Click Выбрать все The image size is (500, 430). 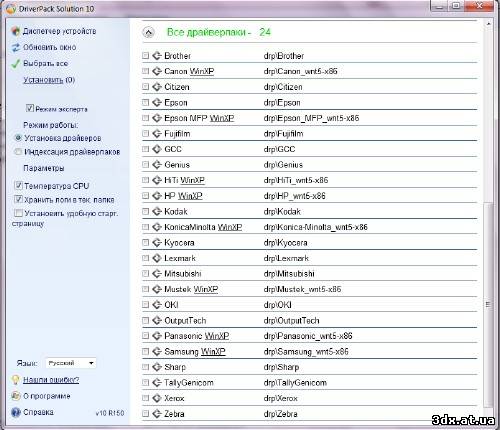tap(45, 63)
